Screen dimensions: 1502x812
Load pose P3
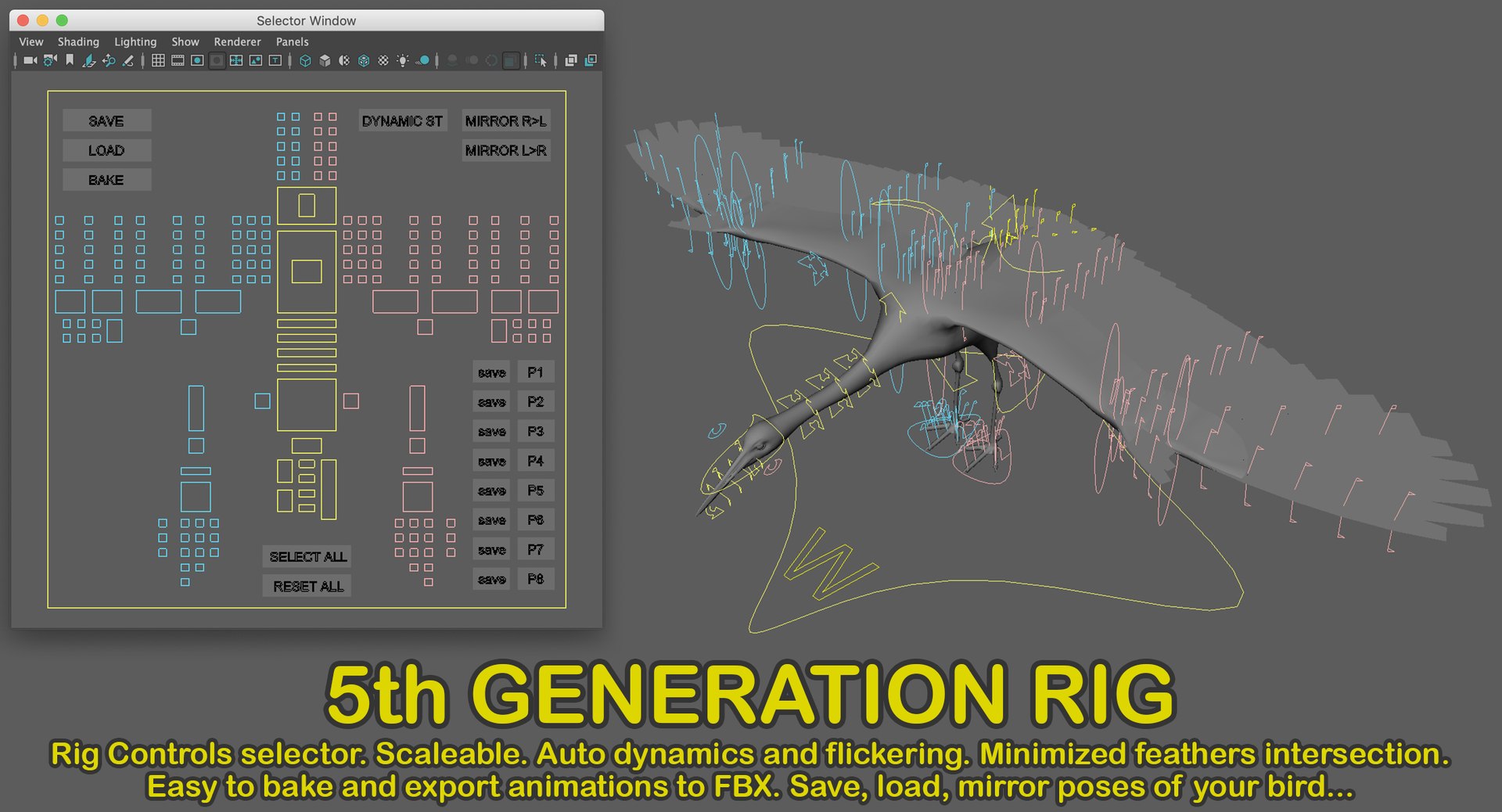click(x=536, y=432)
